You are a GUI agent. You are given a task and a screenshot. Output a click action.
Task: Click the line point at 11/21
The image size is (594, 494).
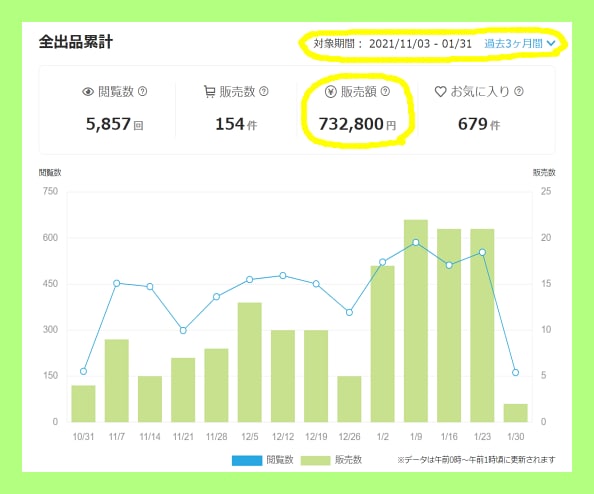183,330
